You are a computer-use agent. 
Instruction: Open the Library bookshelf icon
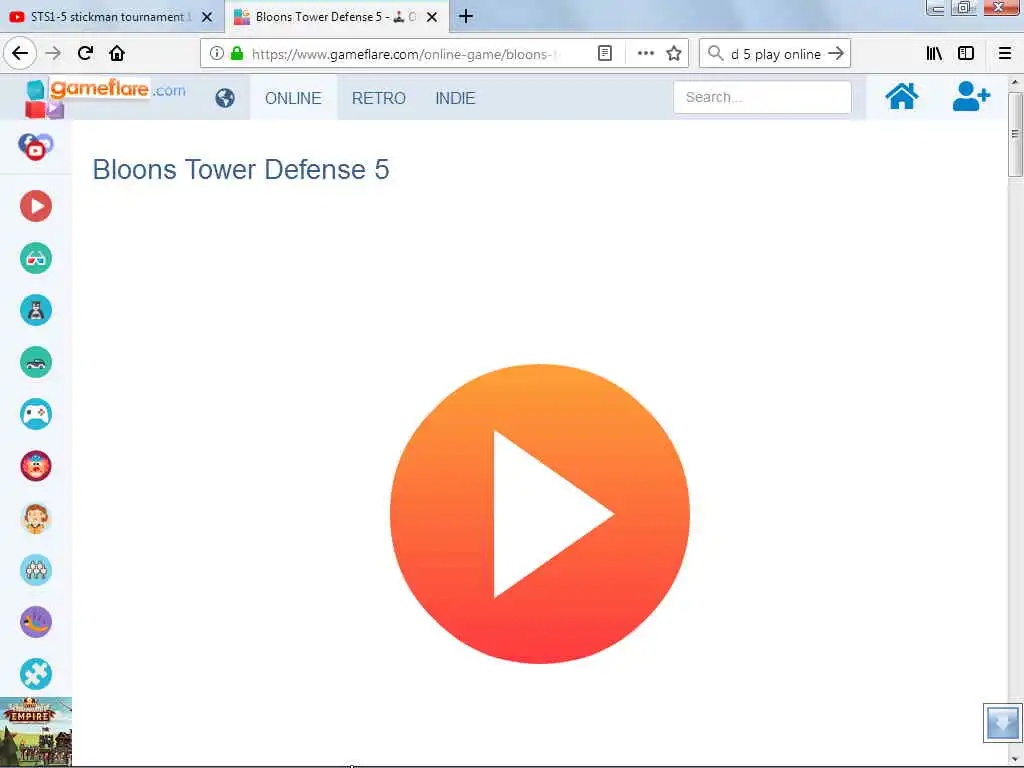(934, 54)
